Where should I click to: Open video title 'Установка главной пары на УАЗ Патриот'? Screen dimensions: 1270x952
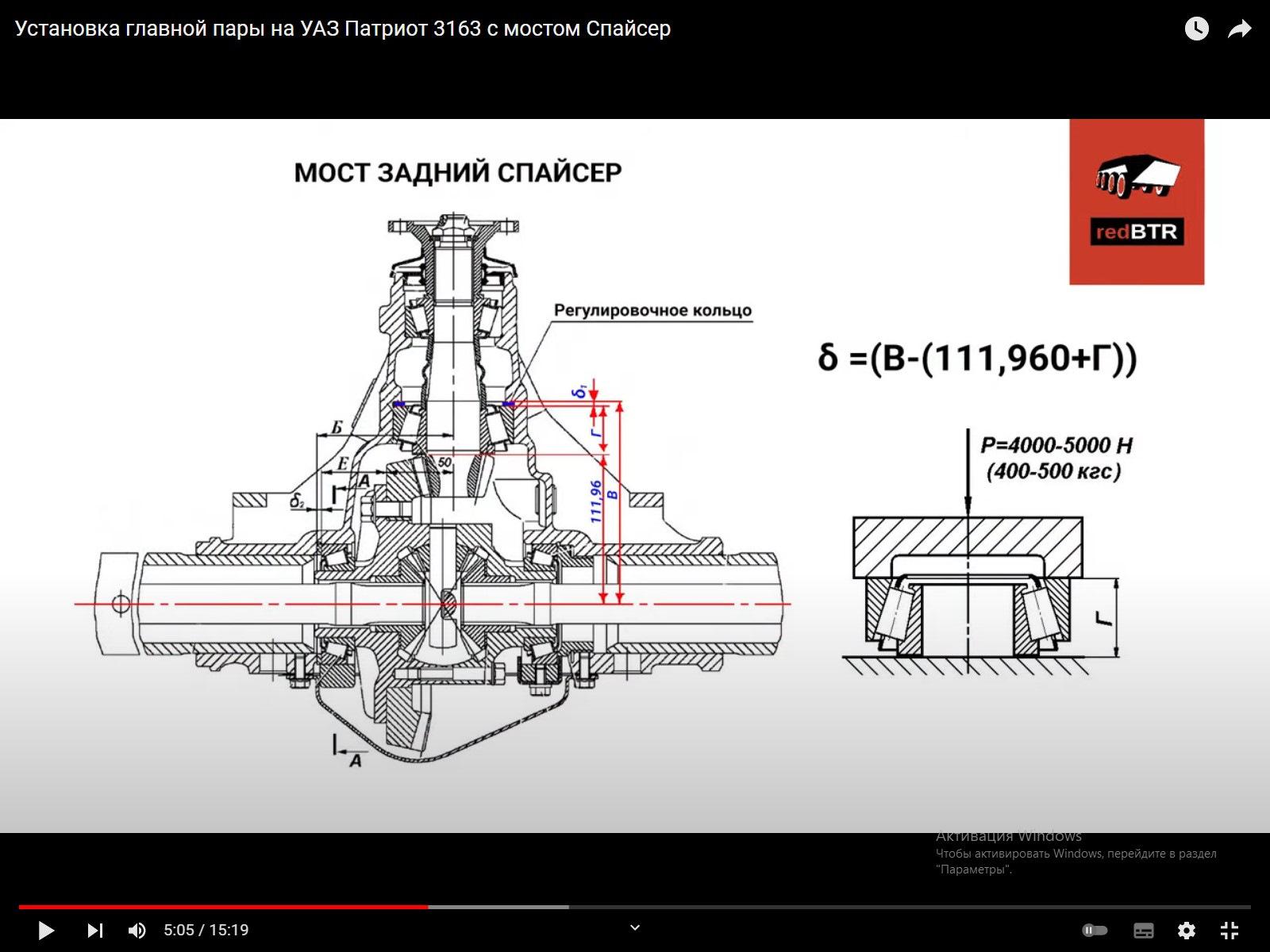click(343, 29)
